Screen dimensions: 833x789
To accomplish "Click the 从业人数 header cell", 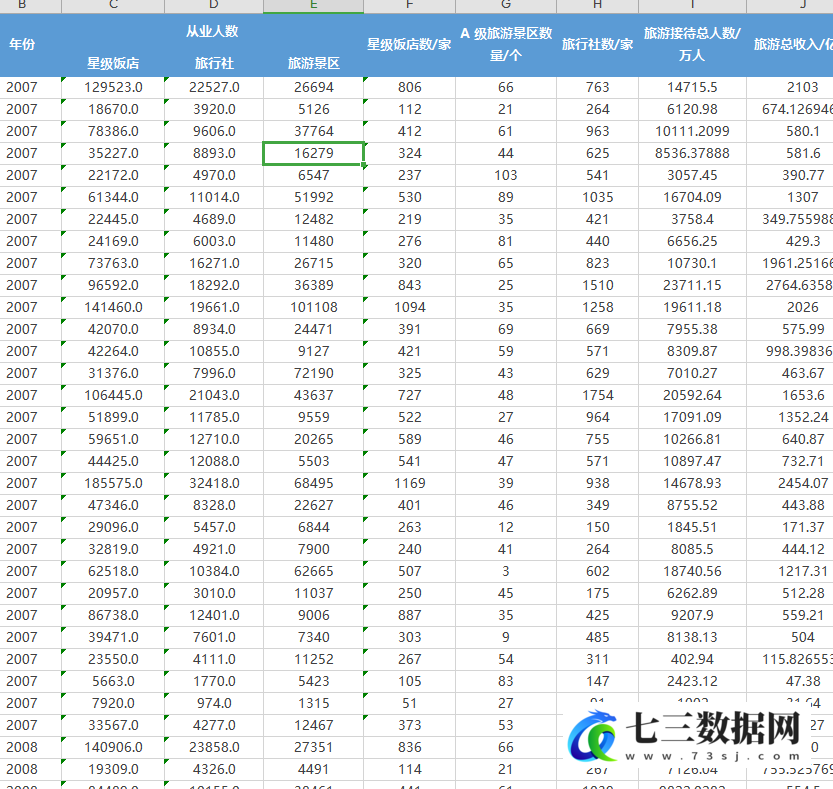I will 212,31.
